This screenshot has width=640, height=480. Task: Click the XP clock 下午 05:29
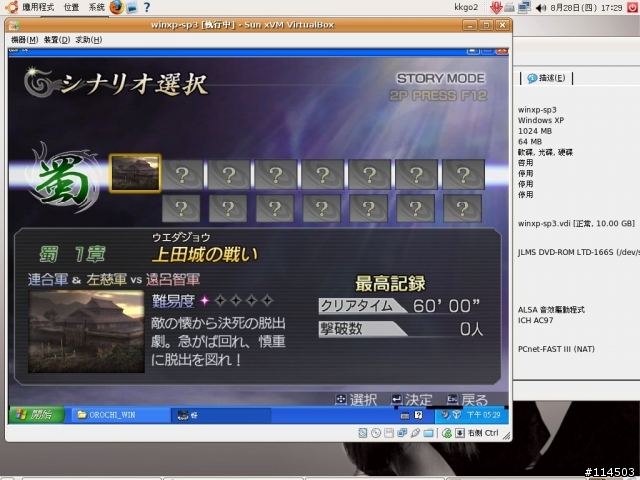point(483,415)
